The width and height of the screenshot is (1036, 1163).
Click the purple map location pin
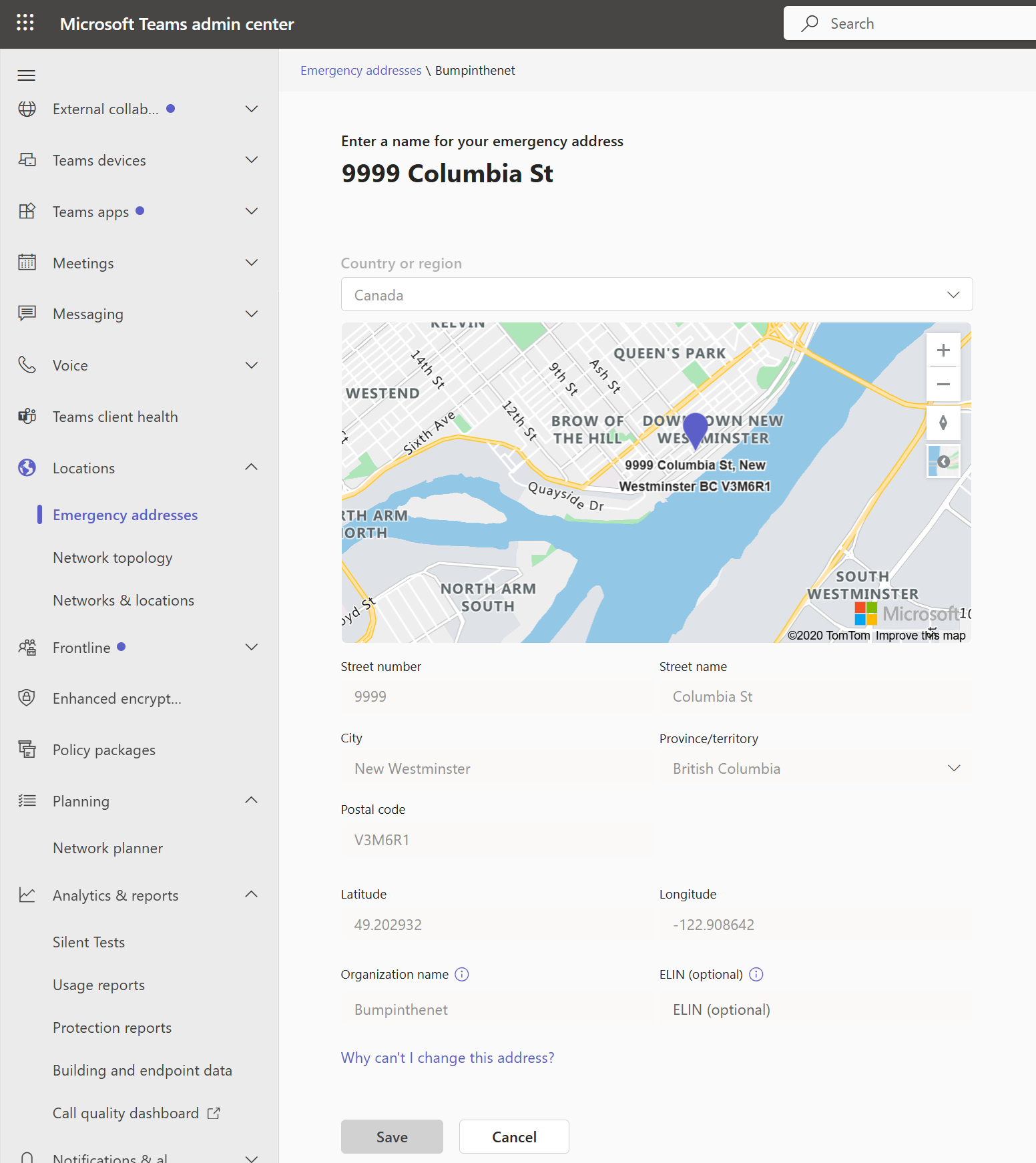[695, 429]
